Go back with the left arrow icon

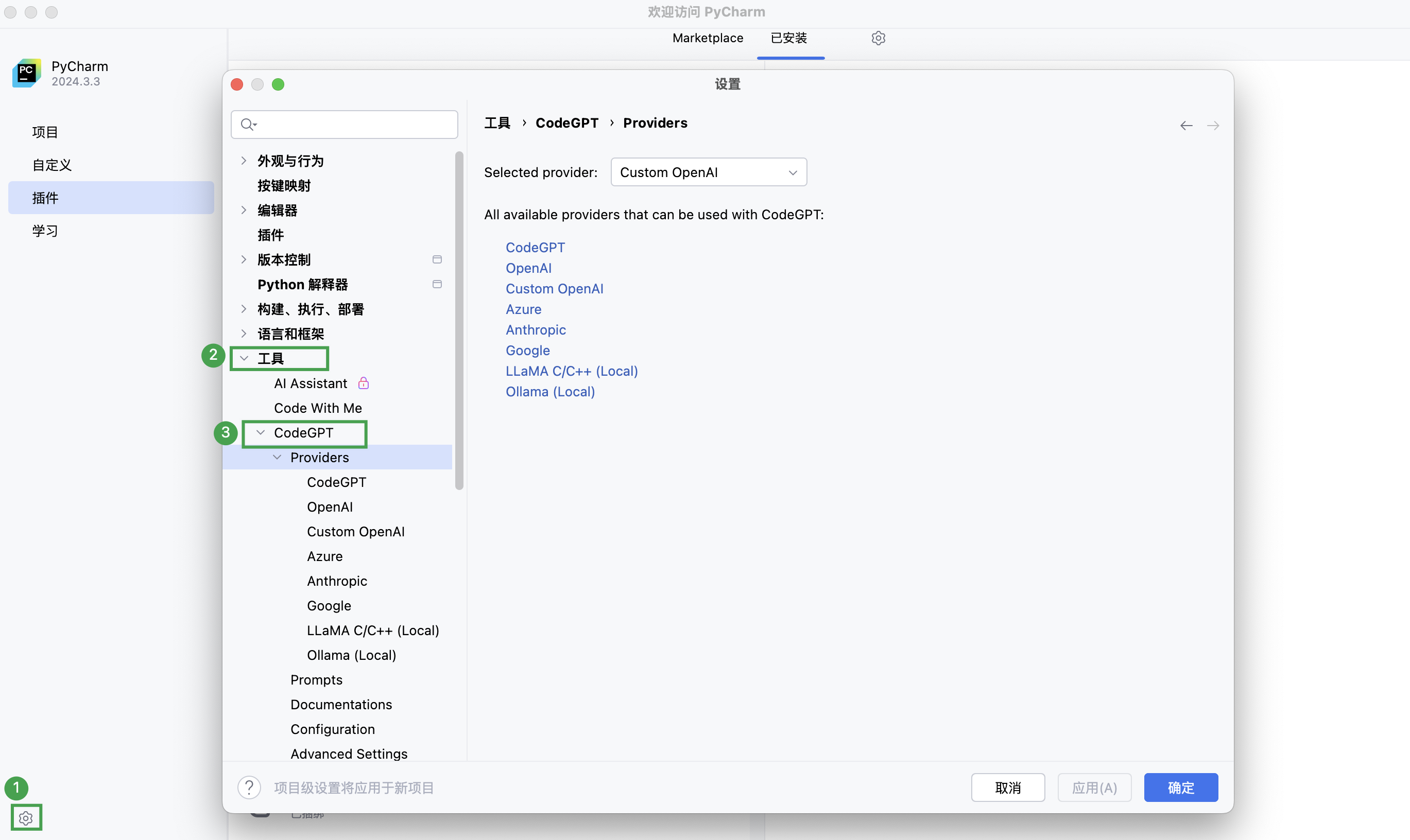(x=1187, y=125)
